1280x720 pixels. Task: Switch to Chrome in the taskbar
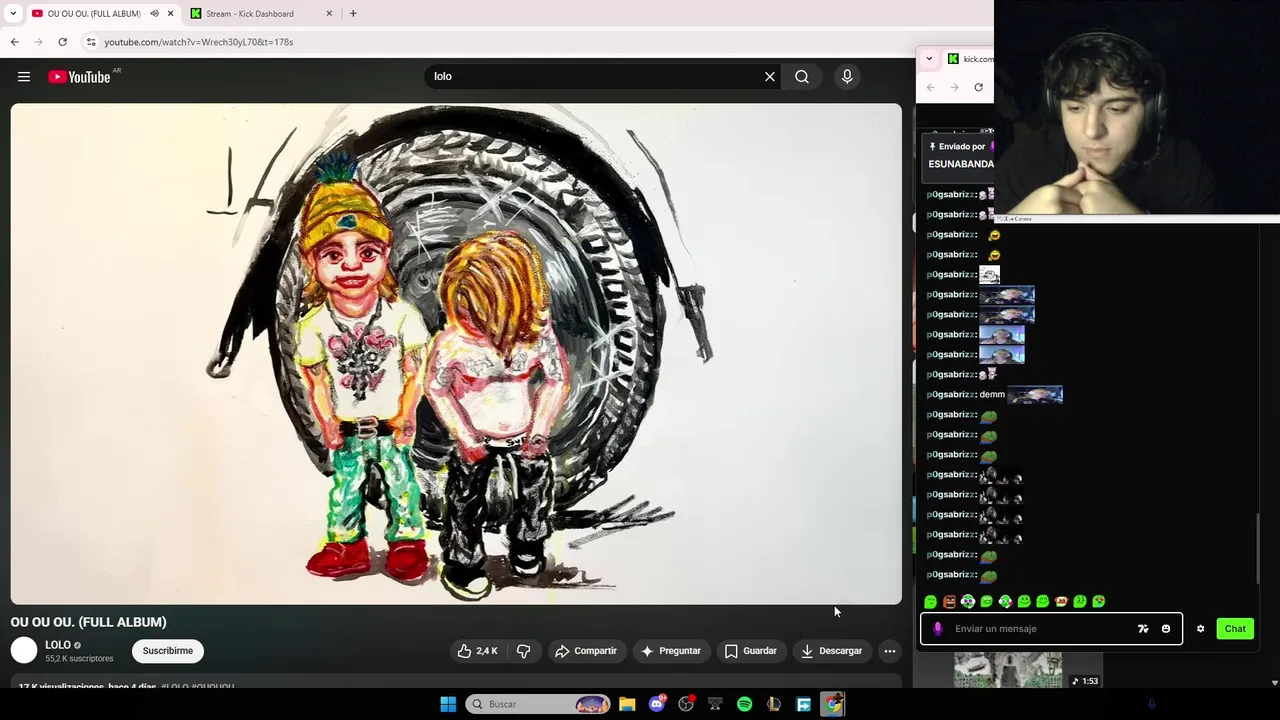[x=832, y=704]
